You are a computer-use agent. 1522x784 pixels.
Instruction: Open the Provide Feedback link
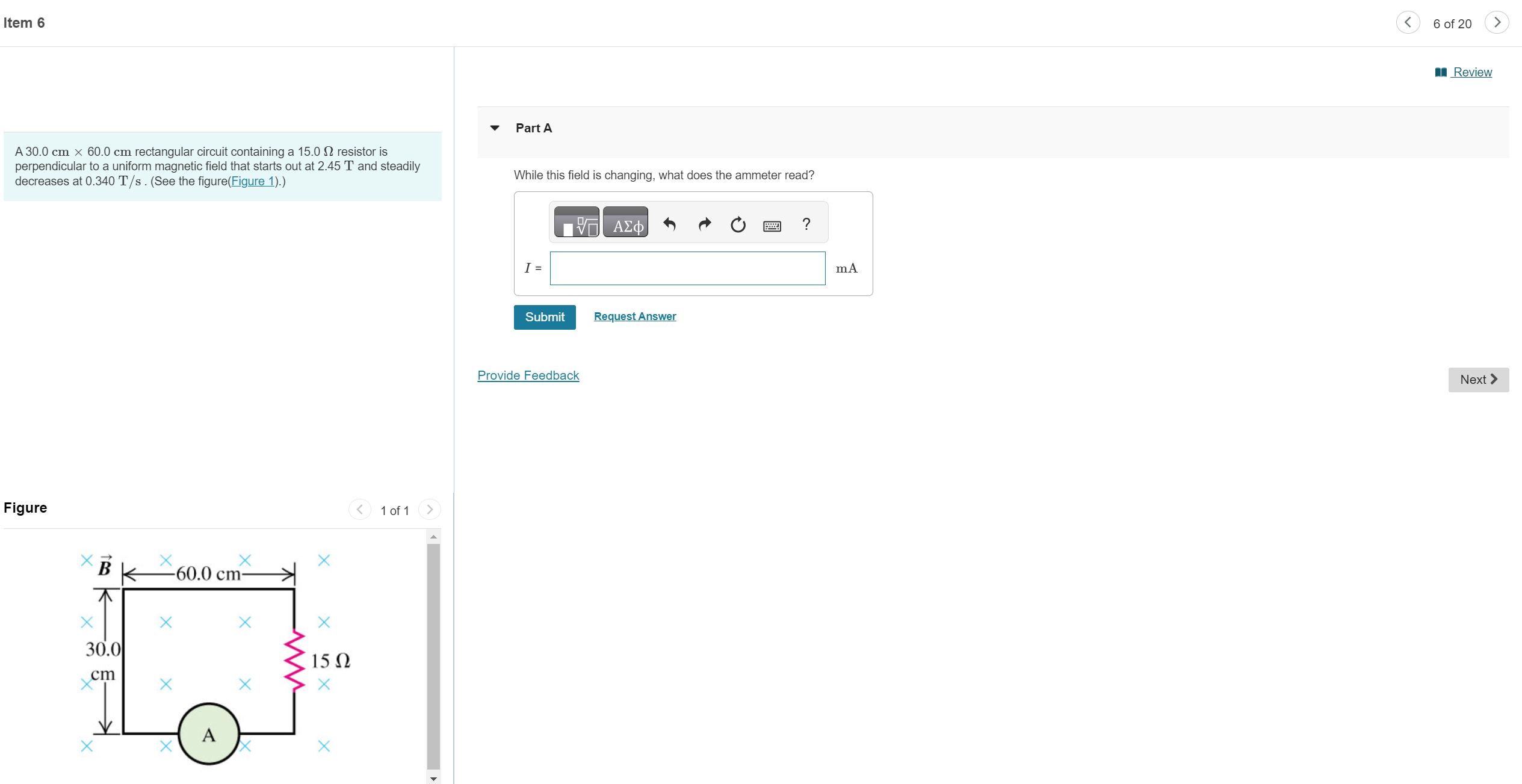(528, 375)
